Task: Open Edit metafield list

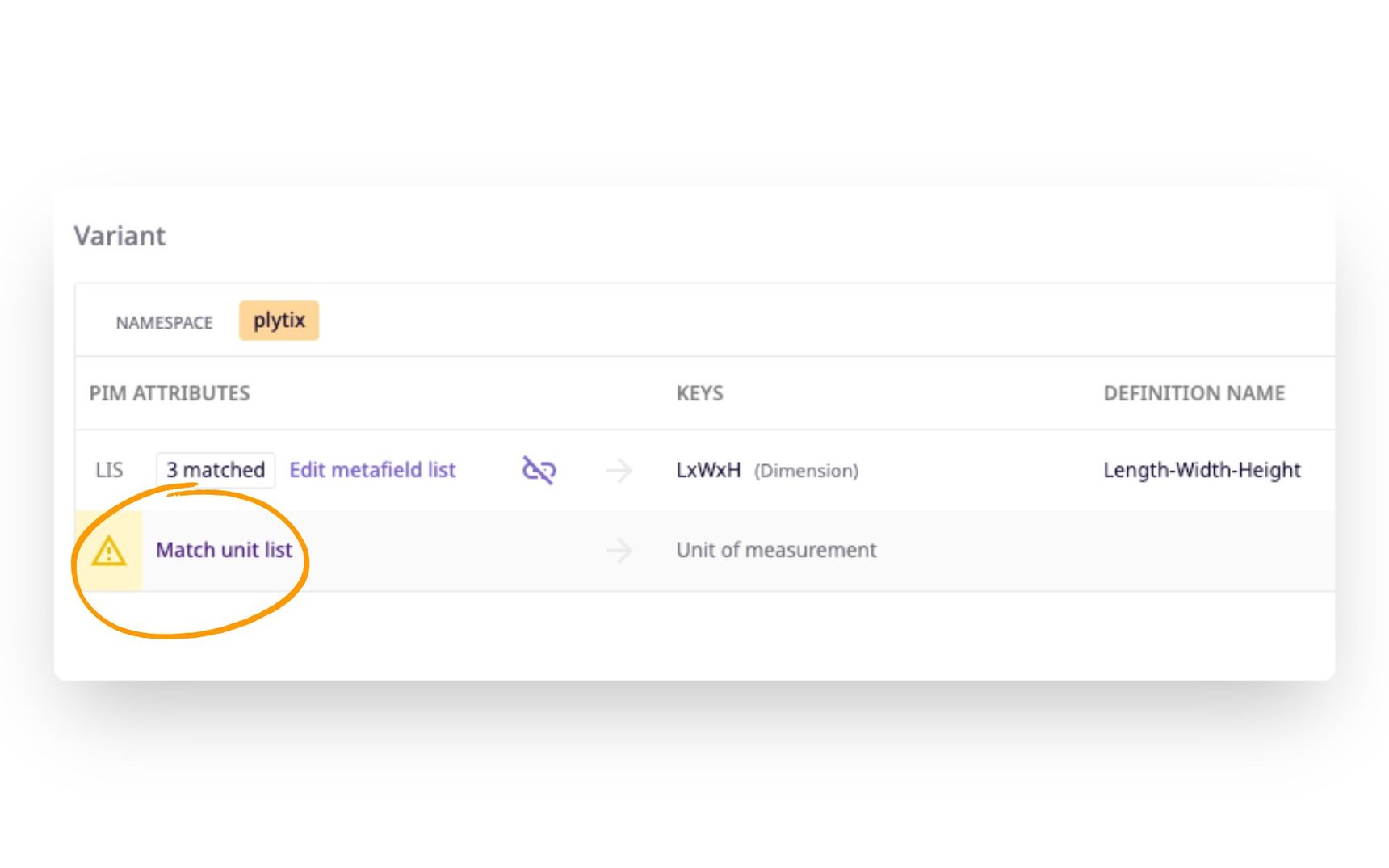Action: coord(373,470)
